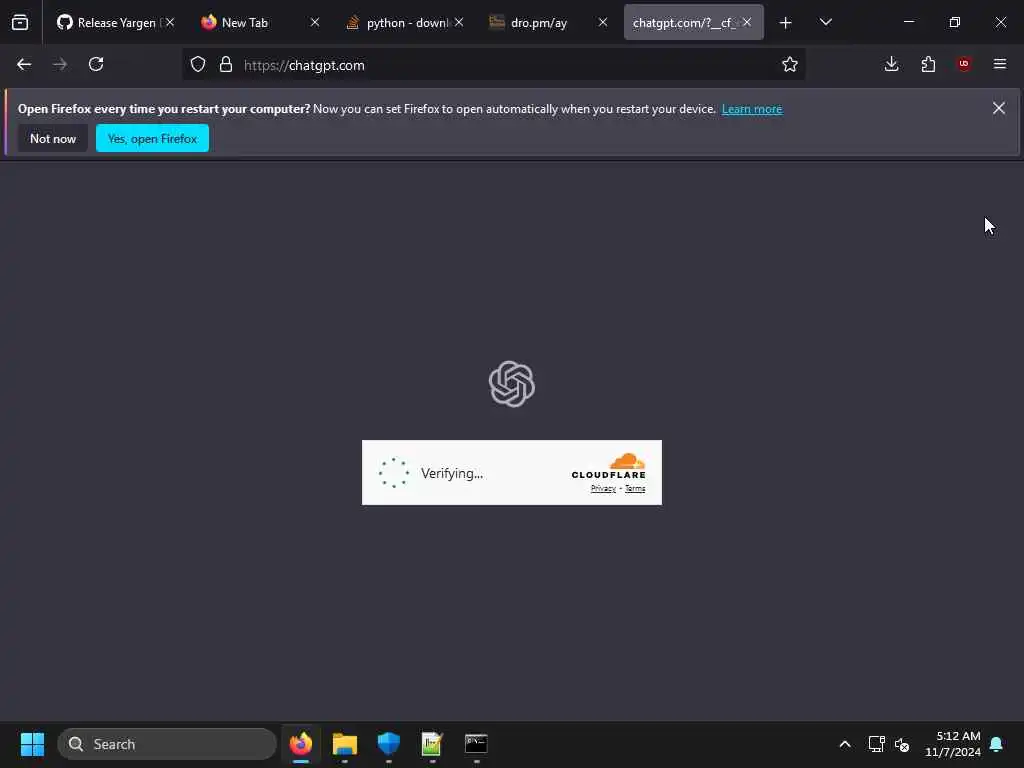Image resolution: width=1024 pixels, height=768 pixels.
Task: Select the chatgpt.com tab
Action: [x=694, y=23]
